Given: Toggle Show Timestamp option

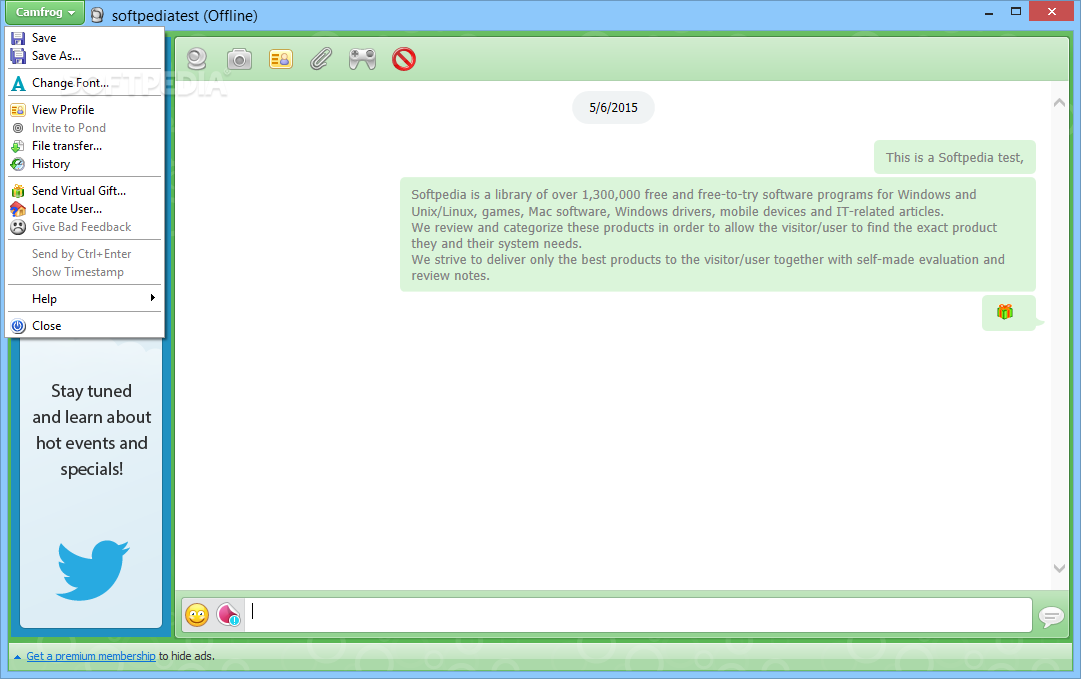Looking at the screenshot, I should click(x=84, y=272).
